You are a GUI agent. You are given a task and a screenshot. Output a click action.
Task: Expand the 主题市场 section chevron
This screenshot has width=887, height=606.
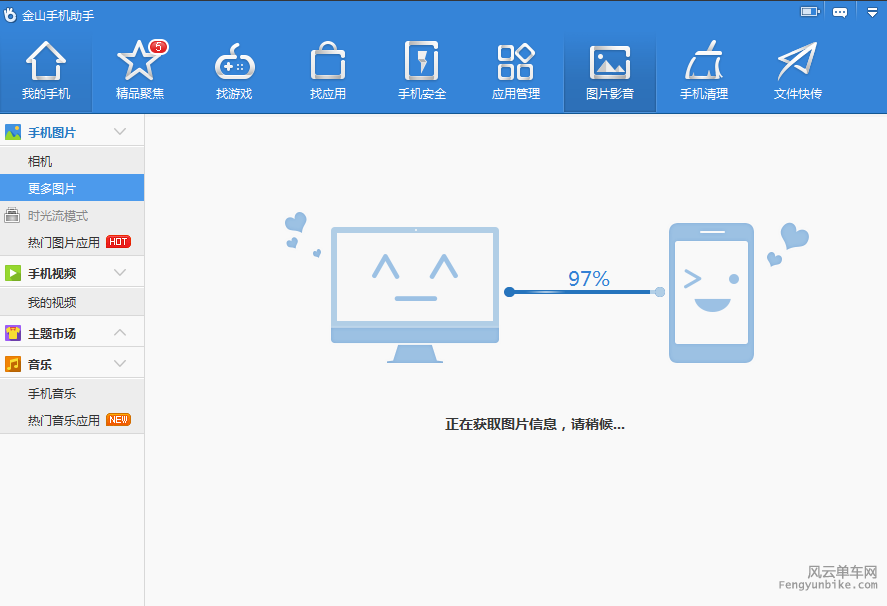pyautogui.click(x=120, y=333)
